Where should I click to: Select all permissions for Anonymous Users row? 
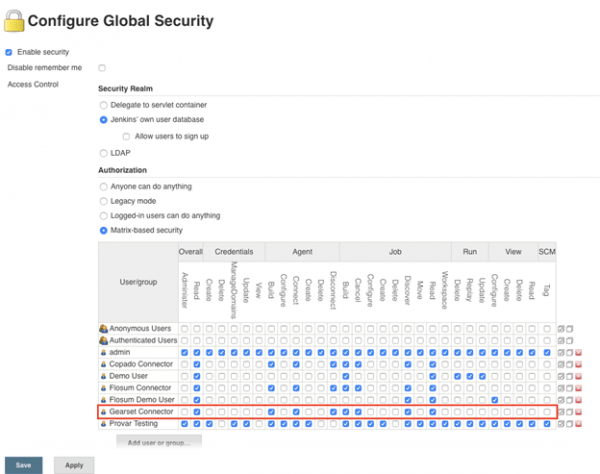click(561, 329)
